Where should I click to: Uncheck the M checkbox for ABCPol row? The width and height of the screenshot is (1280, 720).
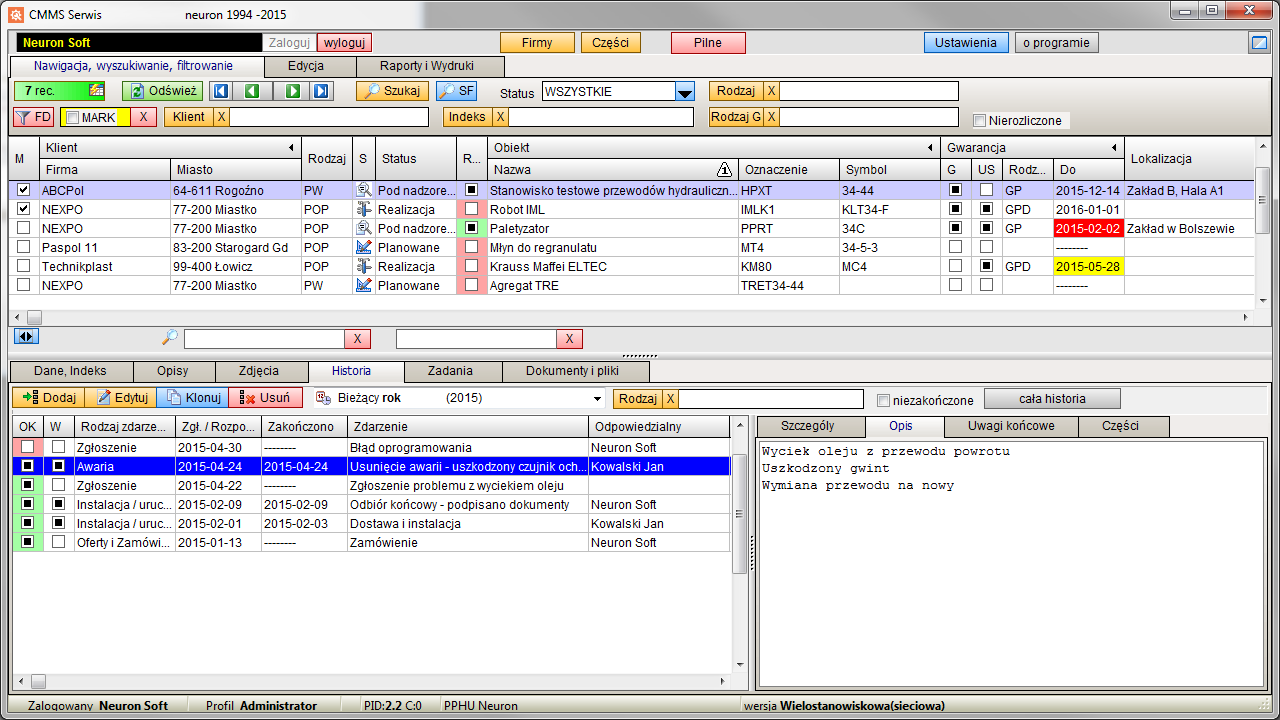(x=24, y=190)
